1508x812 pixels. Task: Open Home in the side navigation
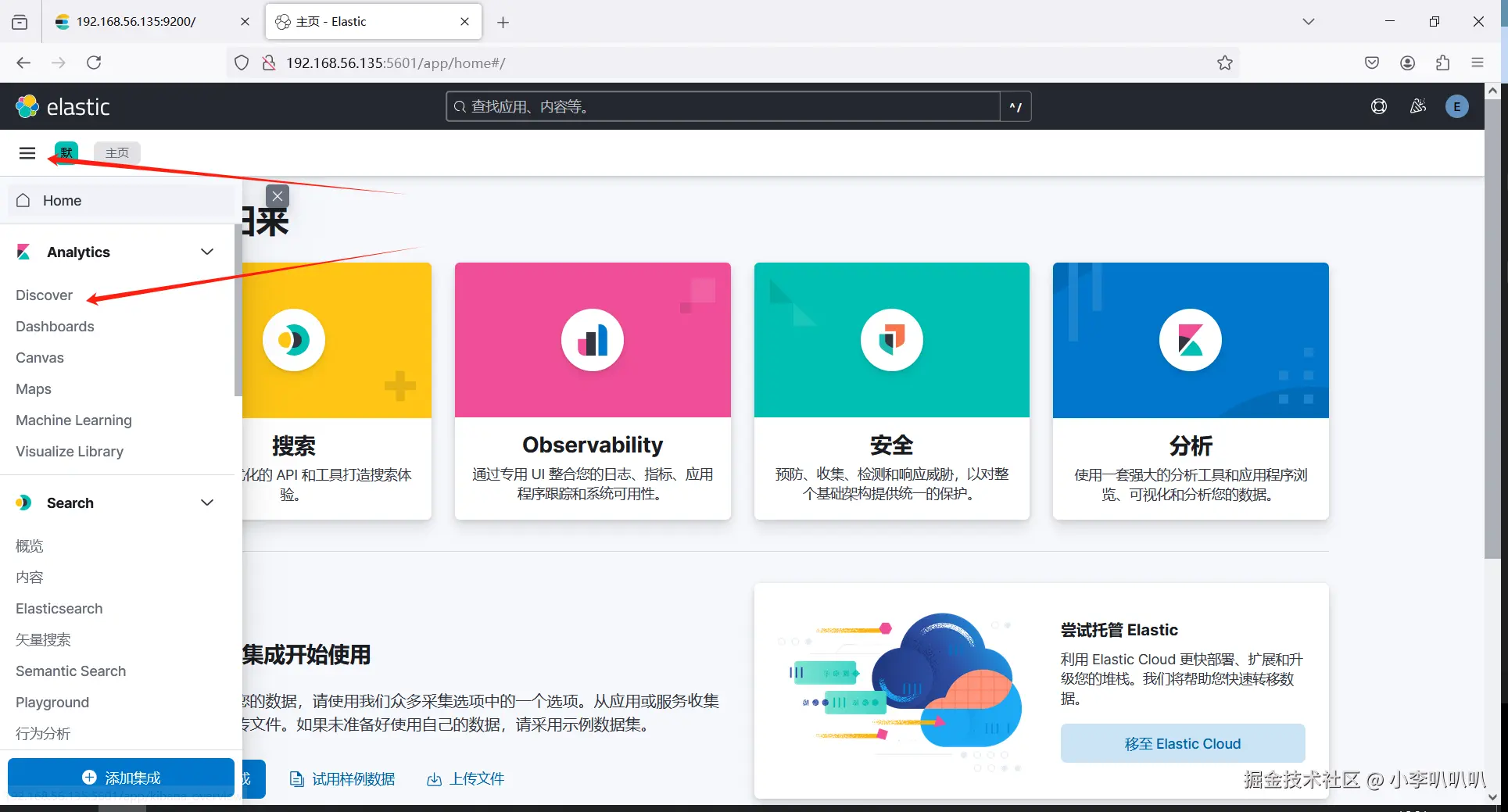tap(121, 200)
